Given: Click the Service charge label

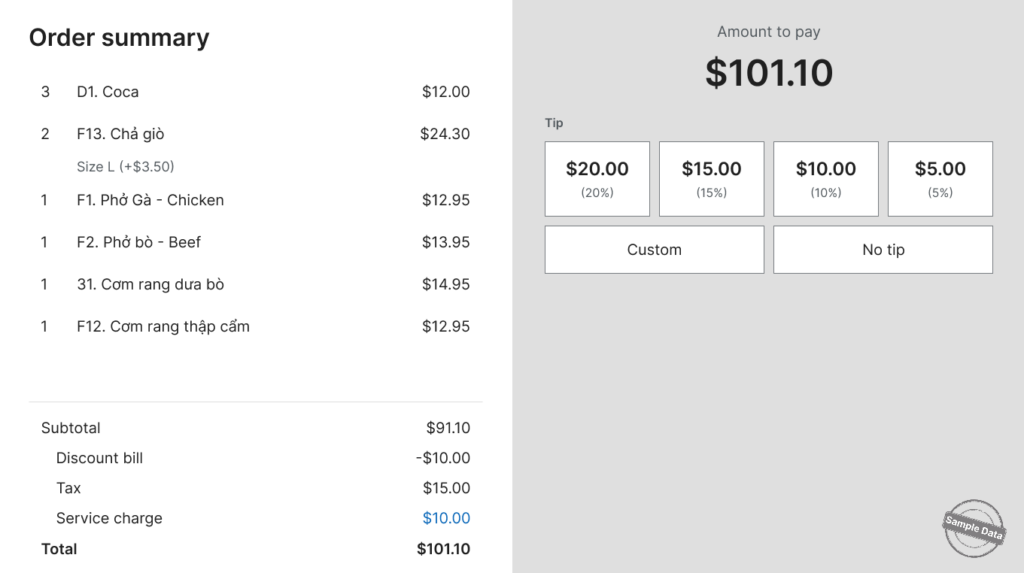Looking at the screenshot, I should pos(109,518).
